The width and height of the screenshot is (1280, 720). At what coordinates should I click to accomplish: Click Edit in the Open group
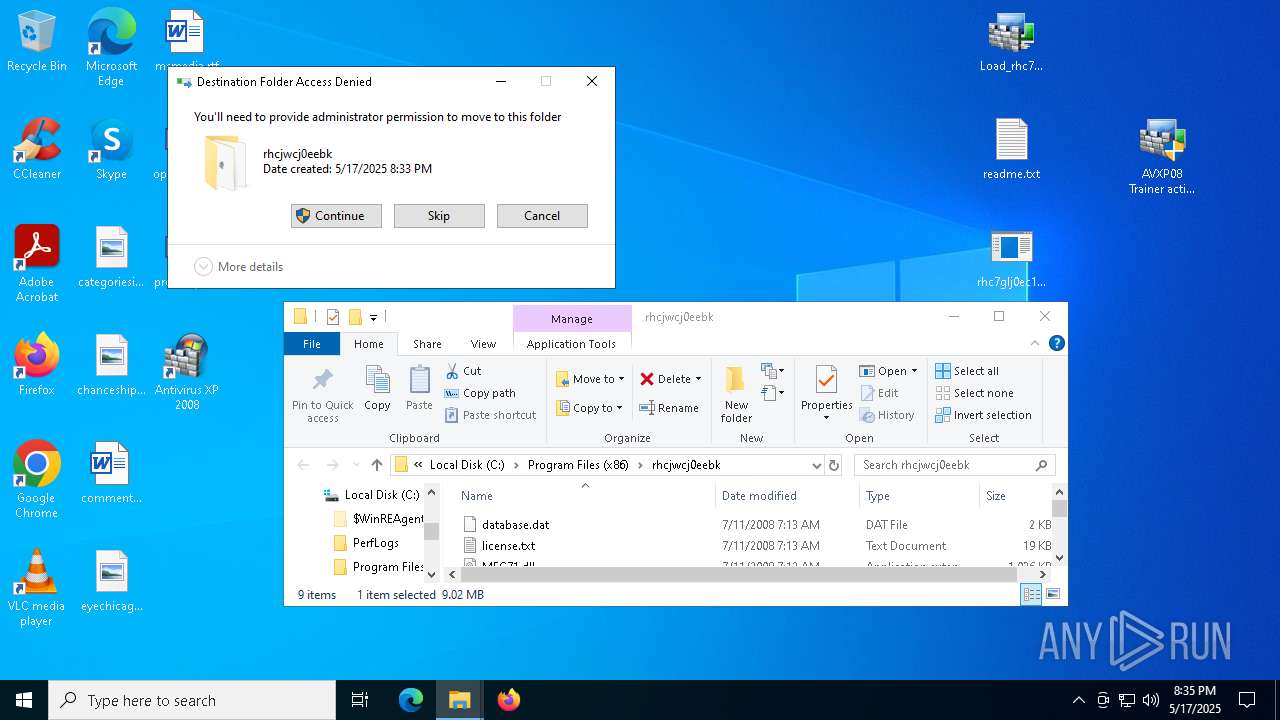(x=879, y=393)
